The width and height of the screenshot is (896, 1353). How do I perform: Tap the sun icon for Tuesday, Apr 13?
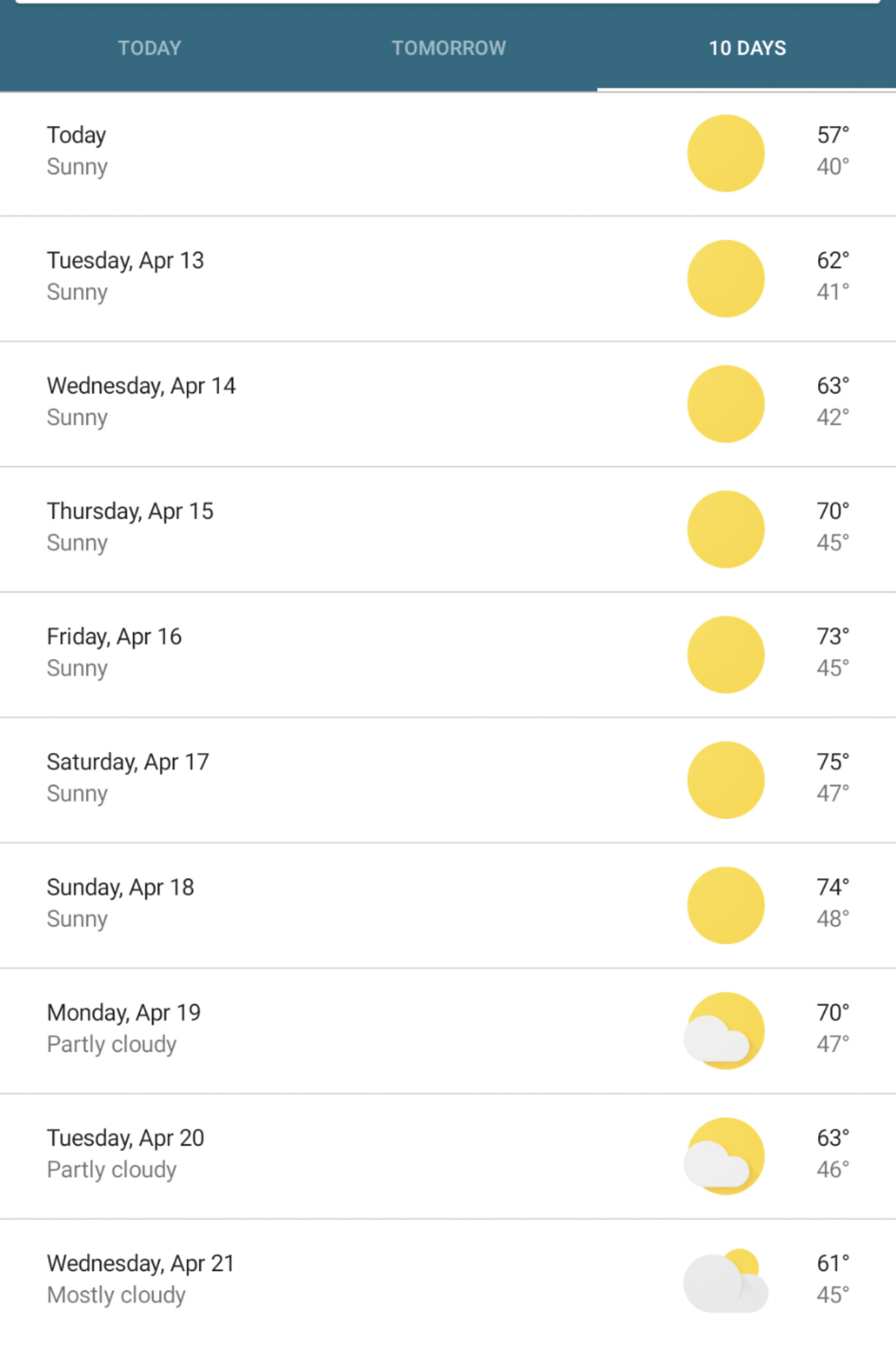726,279
